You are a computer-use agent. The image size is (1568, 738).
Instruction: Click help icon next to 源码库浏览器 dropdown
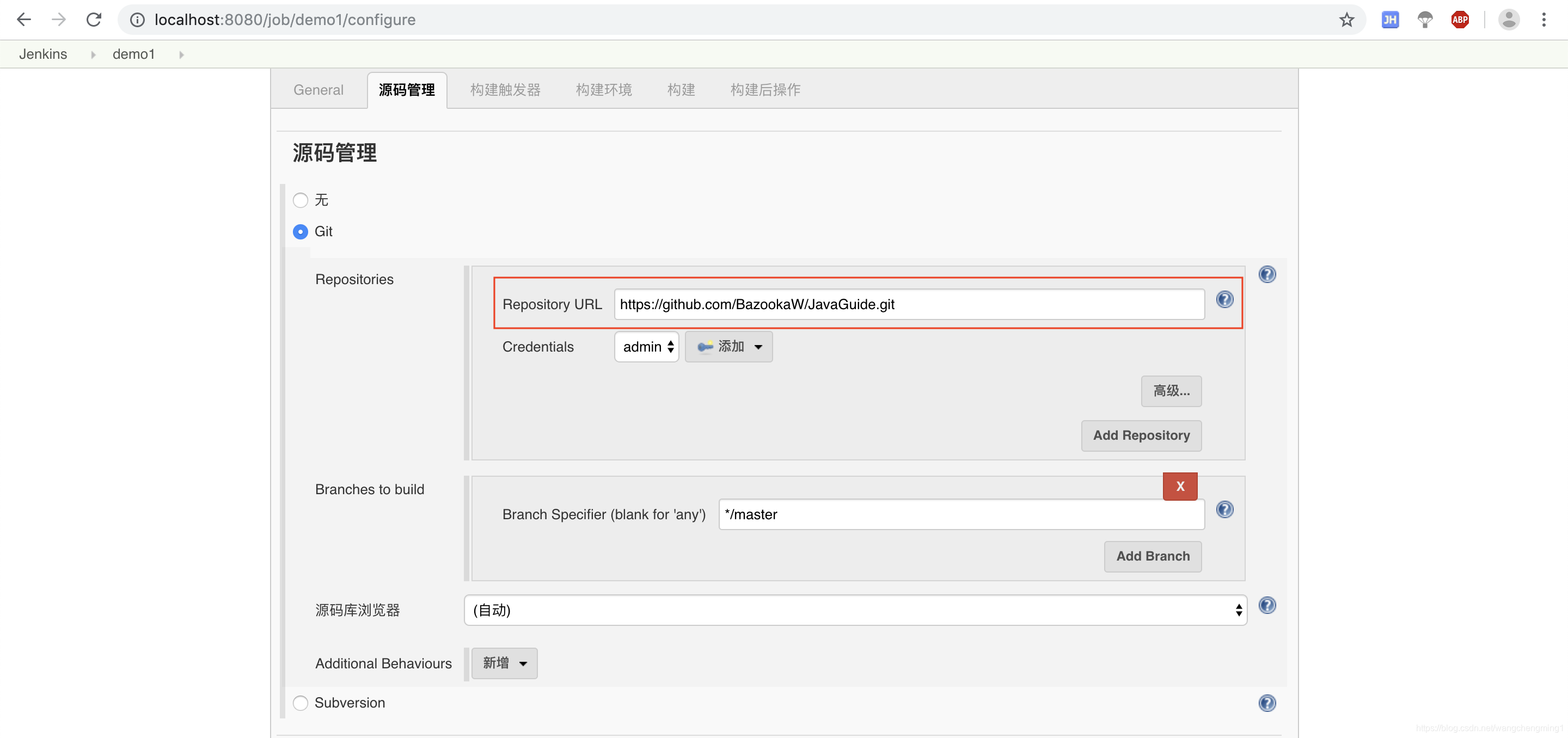tap(1267, 605)
